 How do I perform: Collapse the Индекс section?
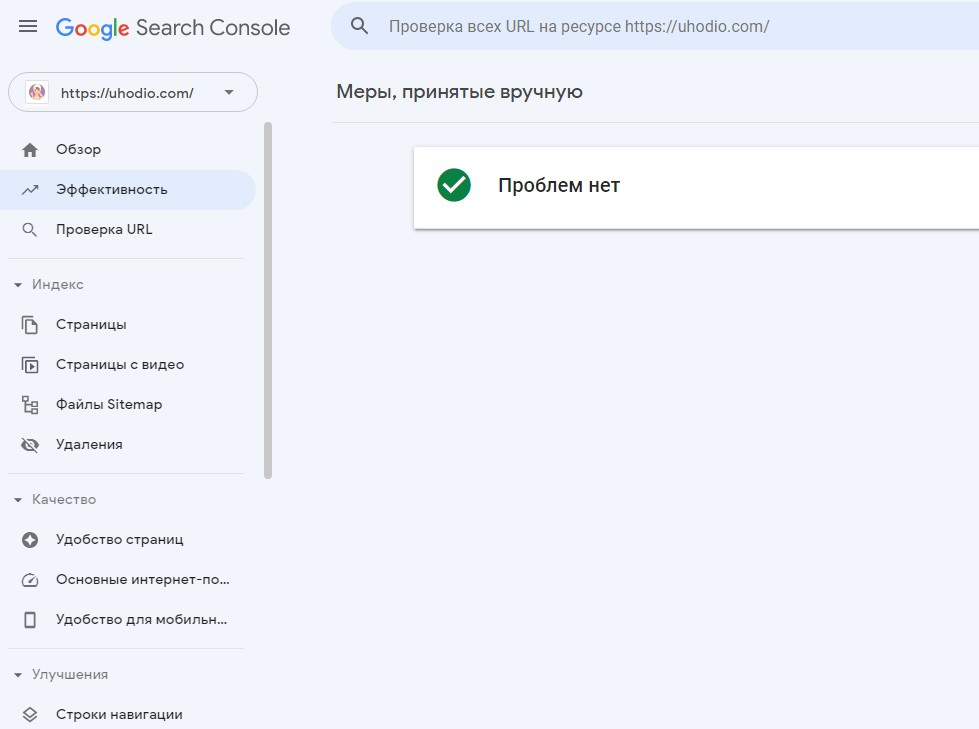coord(18,285)
